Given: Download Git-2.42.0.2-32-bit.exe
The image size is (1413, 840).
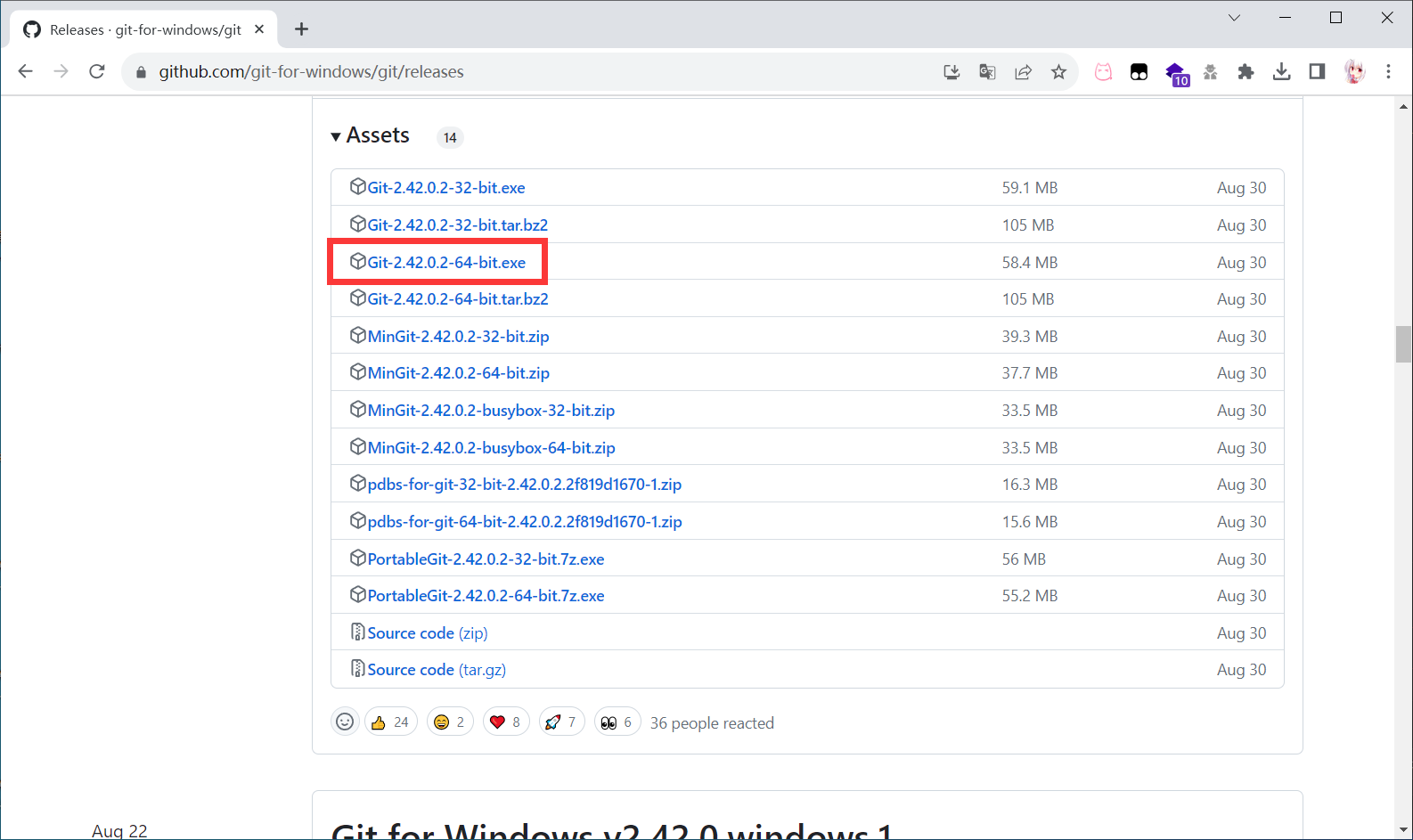Looking at the screenshot, I should 446,188.
